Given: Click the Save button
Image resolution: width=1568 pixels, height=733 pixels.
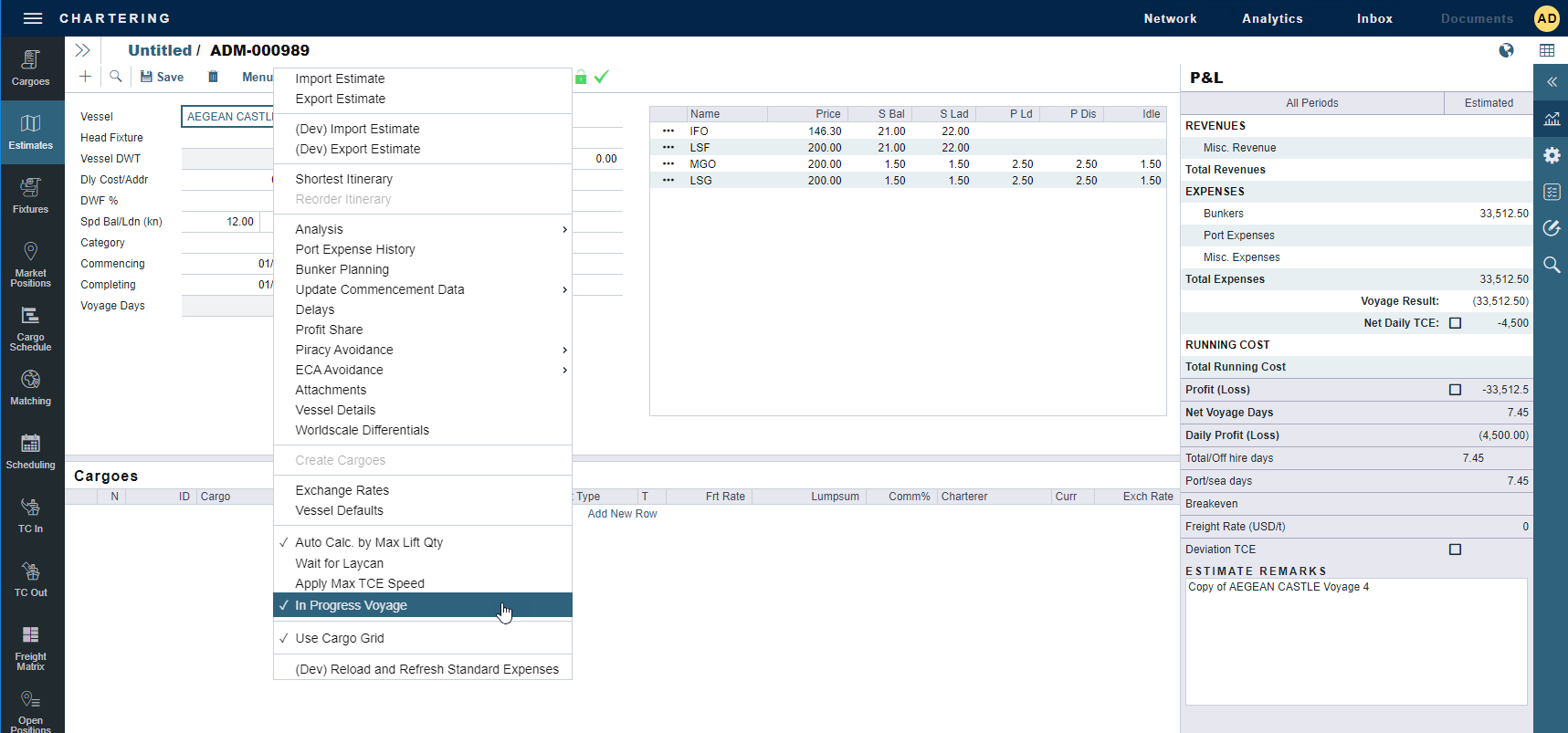Looking at the screenshot, I should click(162, 77).
